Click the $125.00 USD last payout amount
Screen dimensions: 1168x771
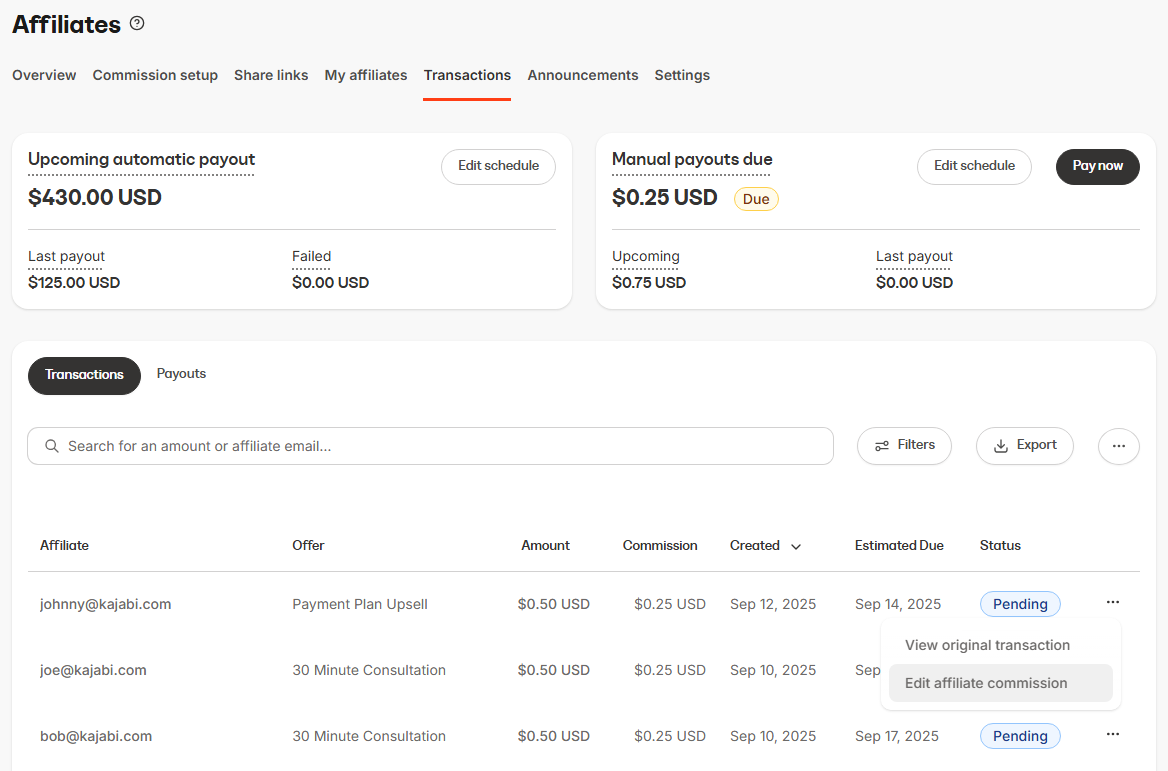[x=74, y=283]
